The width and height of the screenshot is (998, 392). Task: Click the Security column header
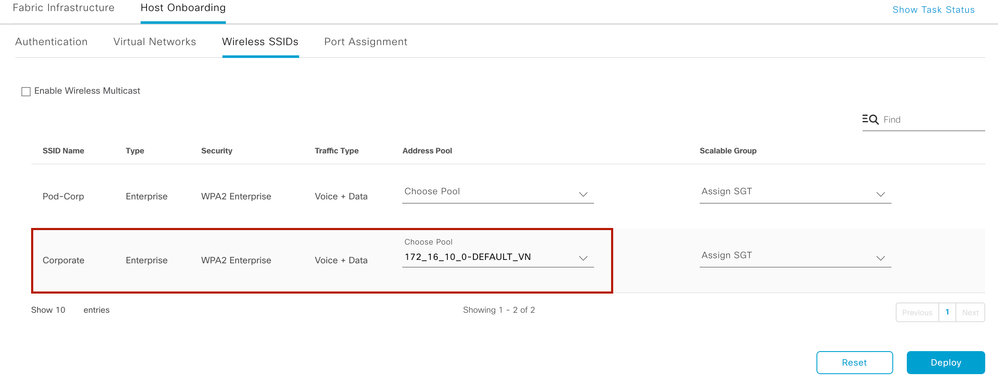pyautogui.click(x=216, y=151)
